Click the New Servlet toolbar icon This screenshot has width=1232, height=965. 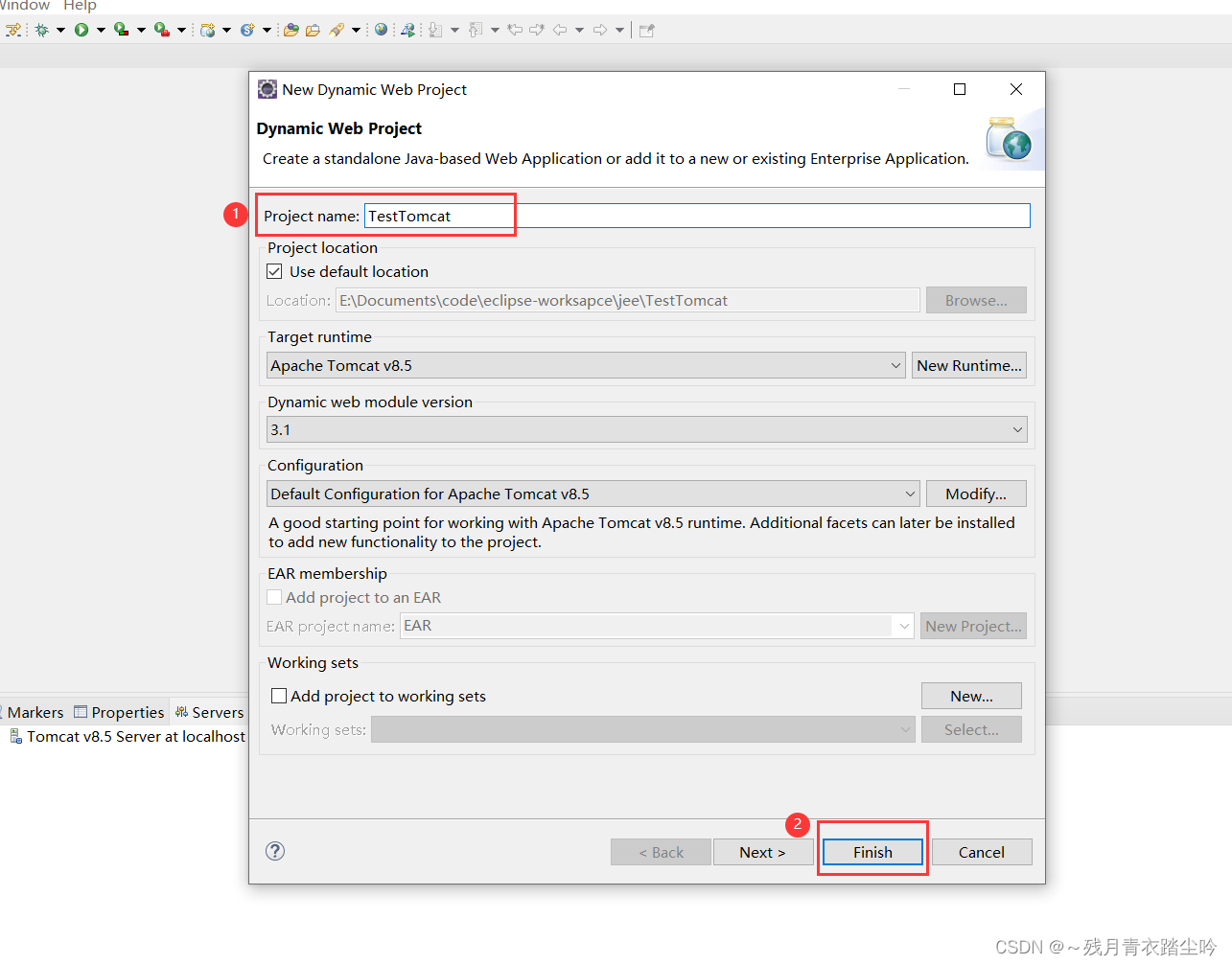pyautogui.click(x=247, y=30)
